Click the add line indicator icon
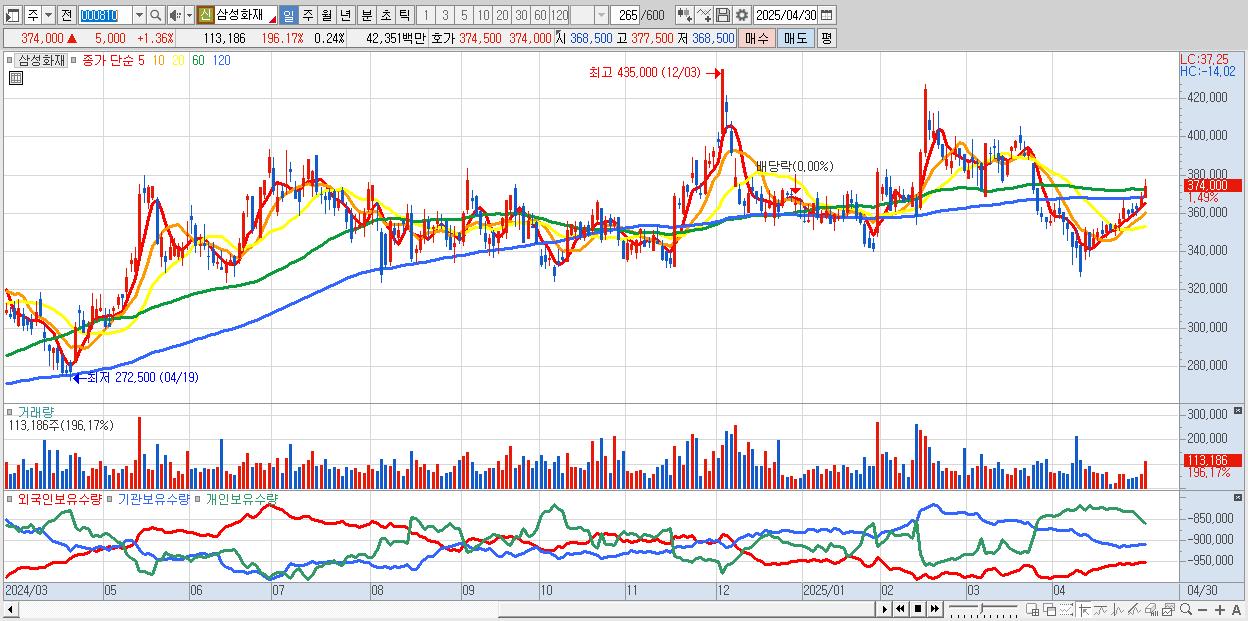 (704, 16)
